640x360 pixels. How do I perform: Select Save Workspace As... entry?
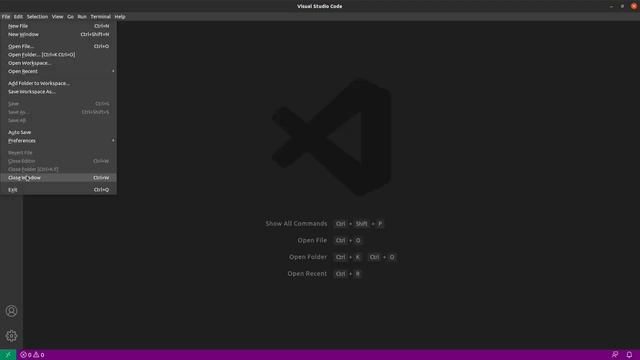tap(58, 91)
